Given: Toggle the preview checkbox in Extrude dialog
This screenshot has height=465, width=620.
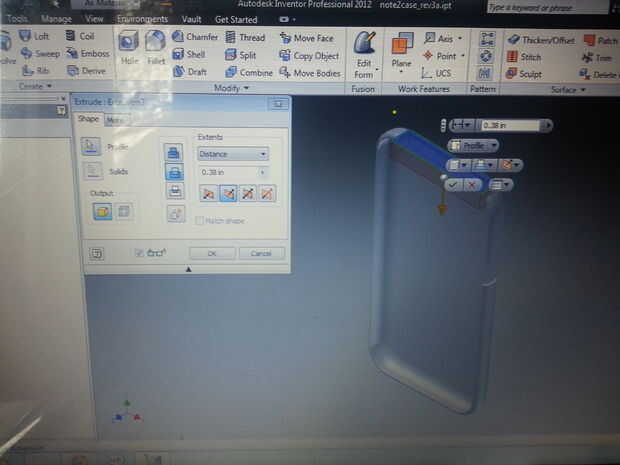Looking at the screenshot, I should (x=138, y=253).
